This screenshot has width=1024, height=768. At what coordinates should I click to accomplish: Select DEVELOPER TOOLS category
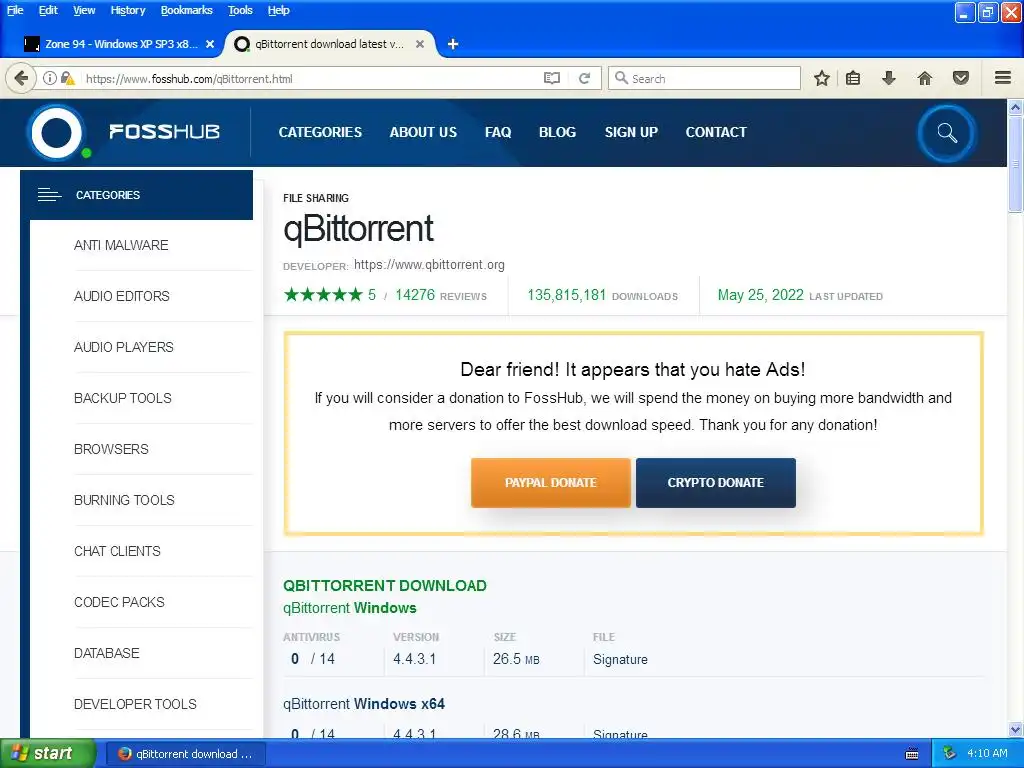pos(135,703)
